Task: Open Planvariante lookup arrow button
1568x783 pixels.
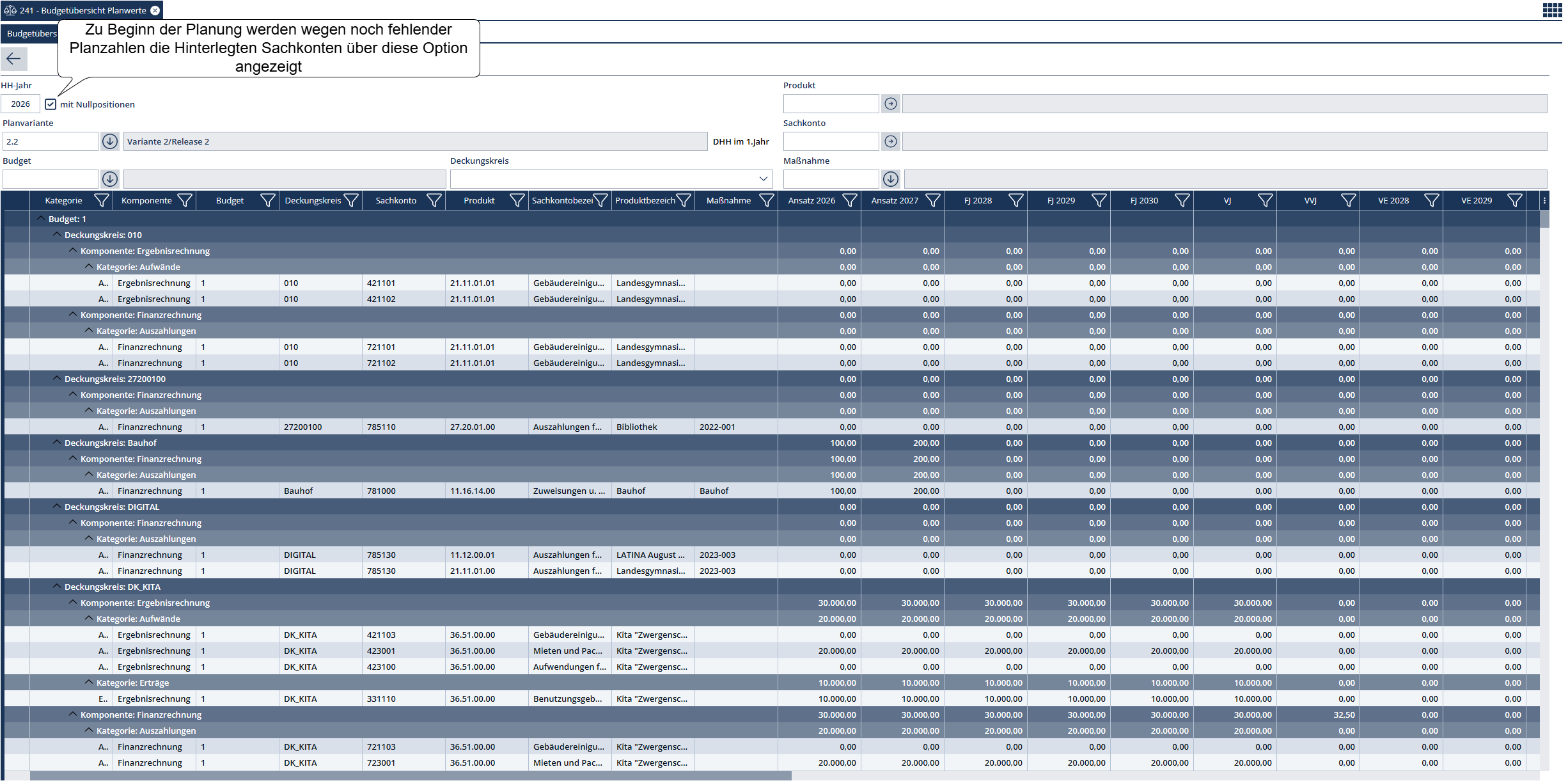Action: click(110, 141)
